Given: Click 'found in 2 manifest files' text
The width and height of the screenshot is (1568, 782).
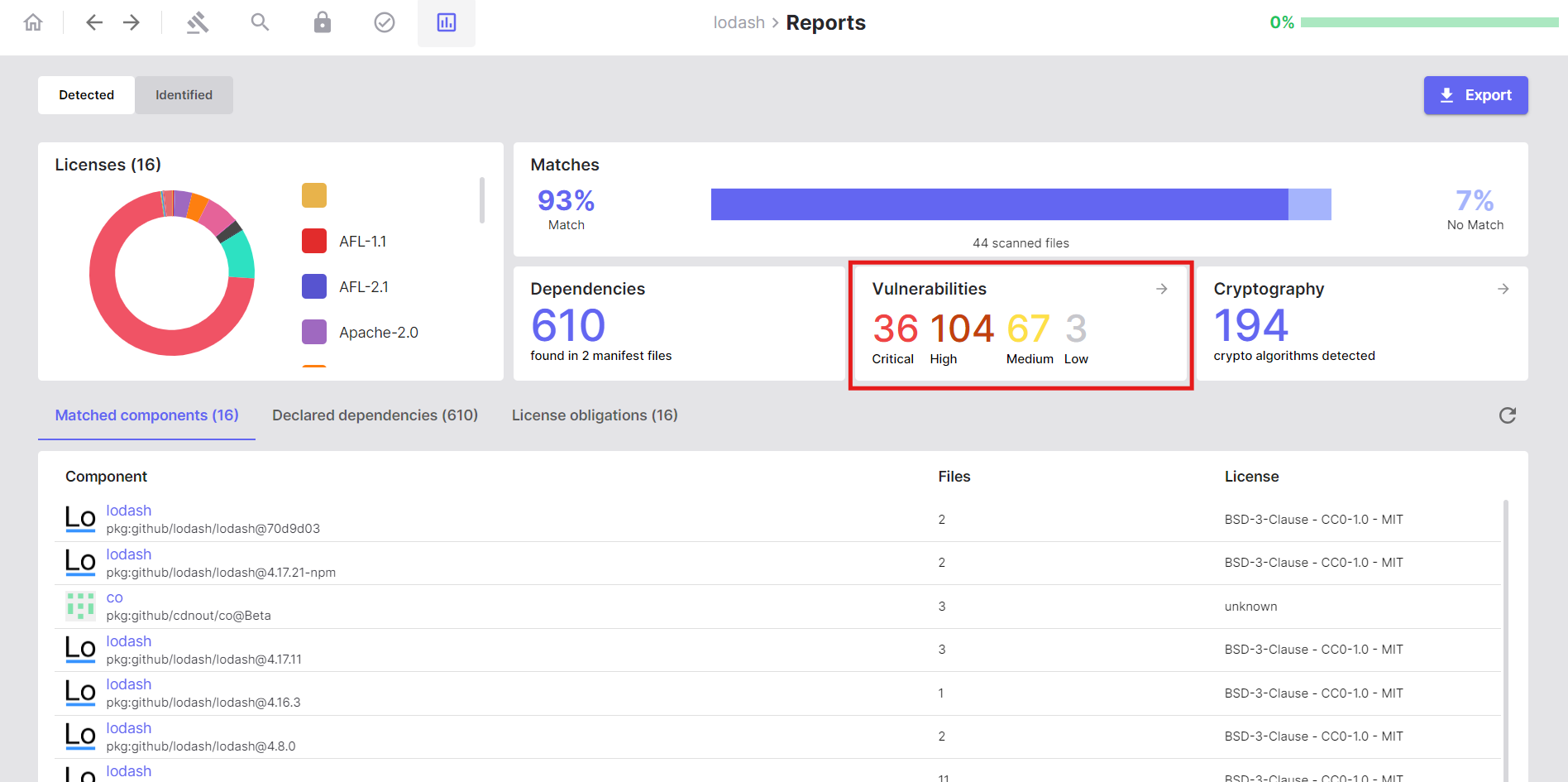Looking at the screenshot, I should (601, 356).
